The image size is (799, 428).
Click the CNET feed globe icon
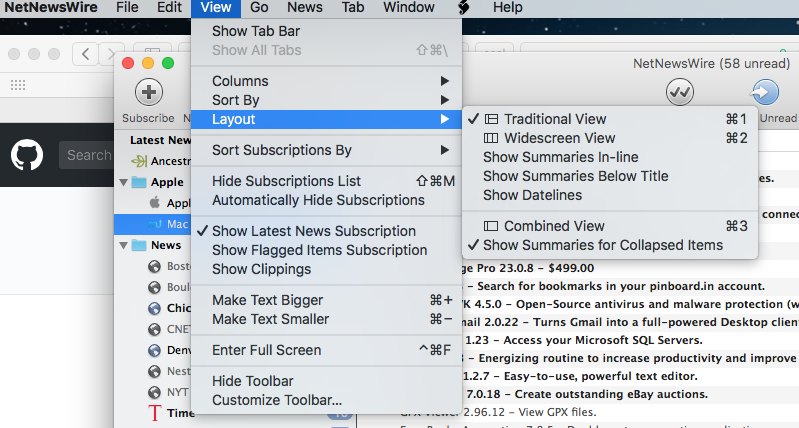pyautogui.click(x=154, y=329)
